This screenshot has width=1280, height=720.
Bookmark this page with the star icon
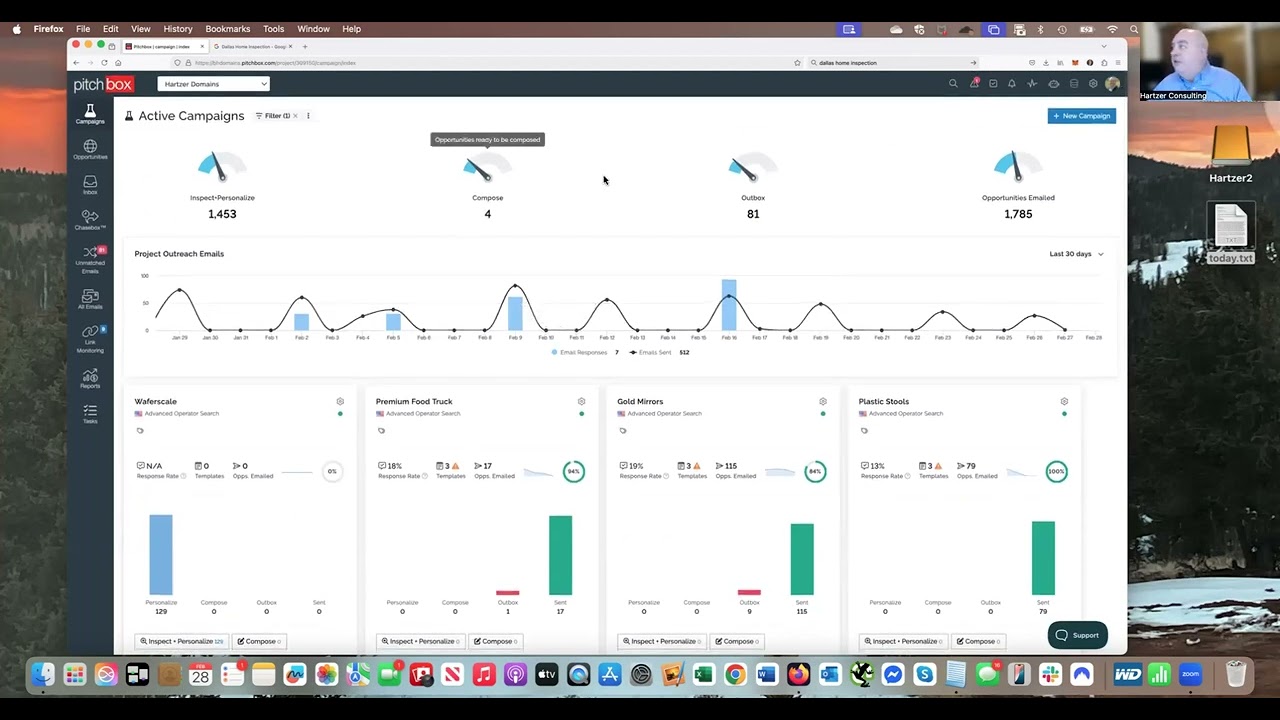[x=797, y=63]
